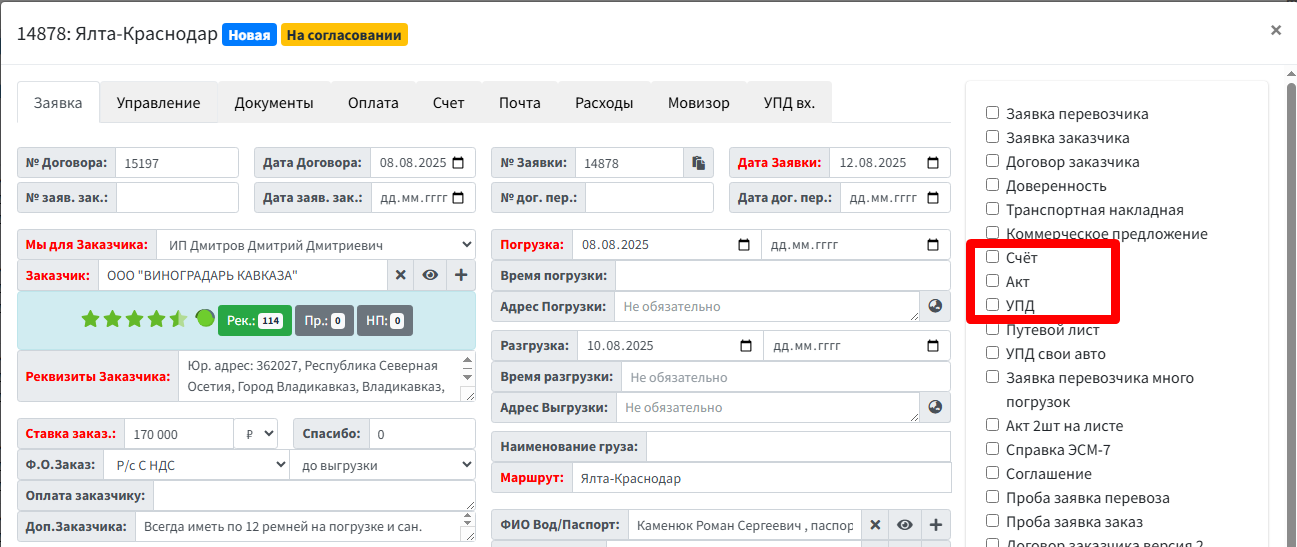Screen dimensions: 1297x547
Task: Switch to the Документы tab
Action: tap(274, 103)
